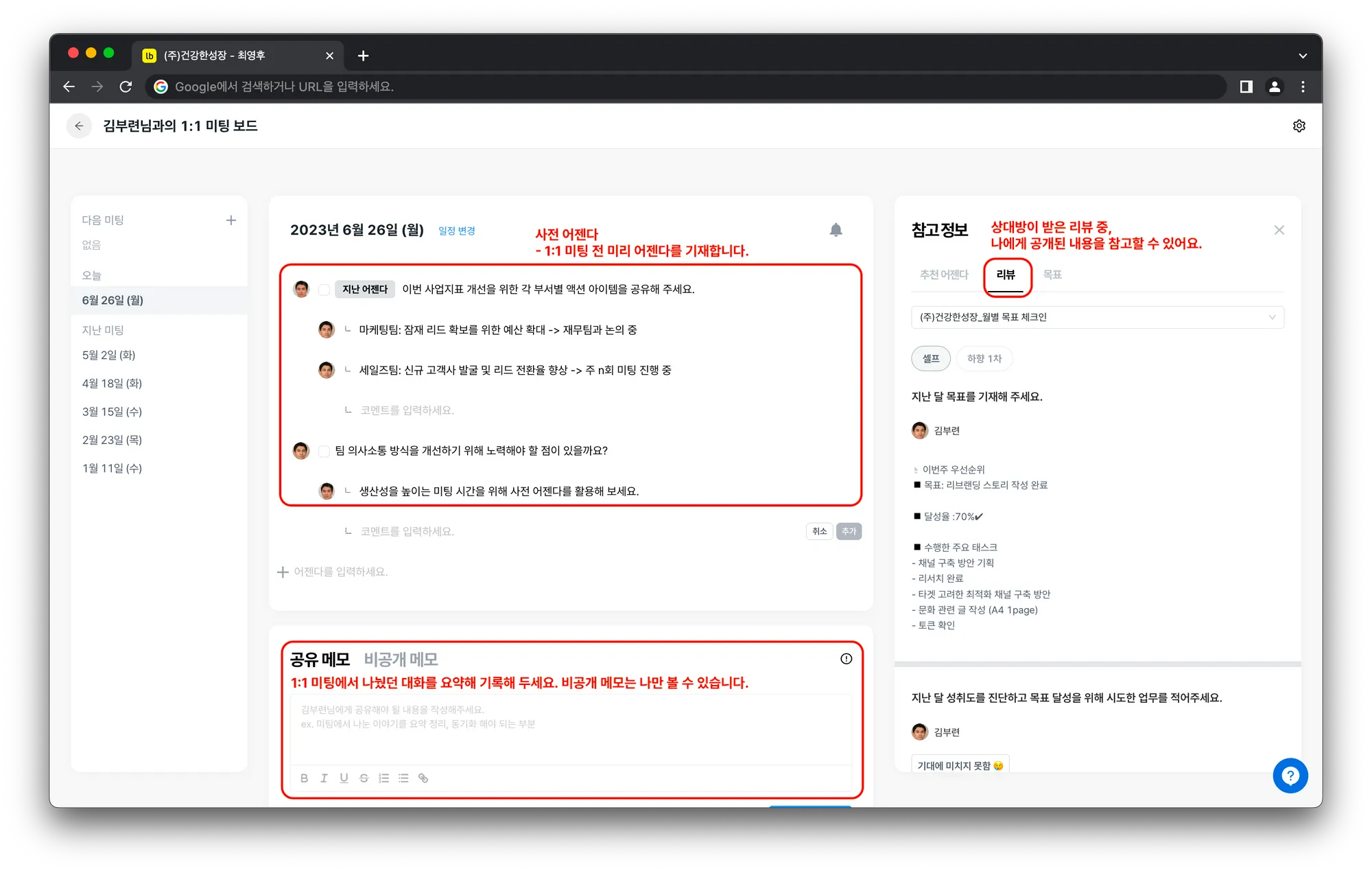Open the browser profile icon
Image resolution: width=1372 pixels, height=873 pixels.
click(1274, 86)
